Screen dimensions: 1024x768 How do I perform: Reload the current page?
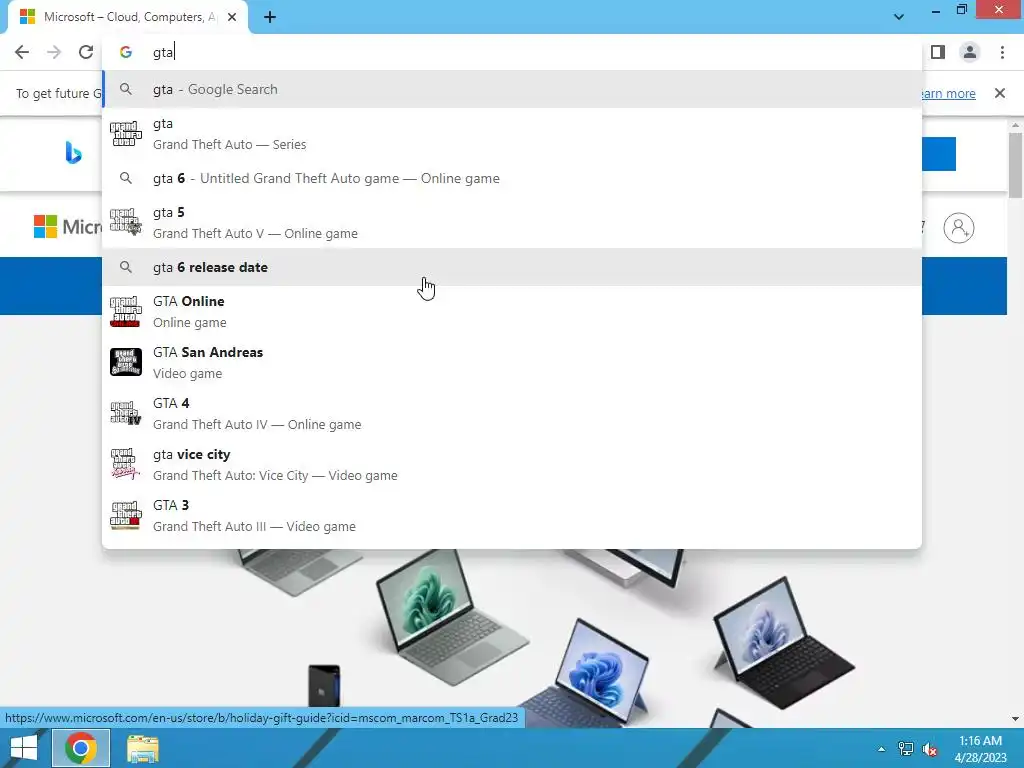pos(86,52)
